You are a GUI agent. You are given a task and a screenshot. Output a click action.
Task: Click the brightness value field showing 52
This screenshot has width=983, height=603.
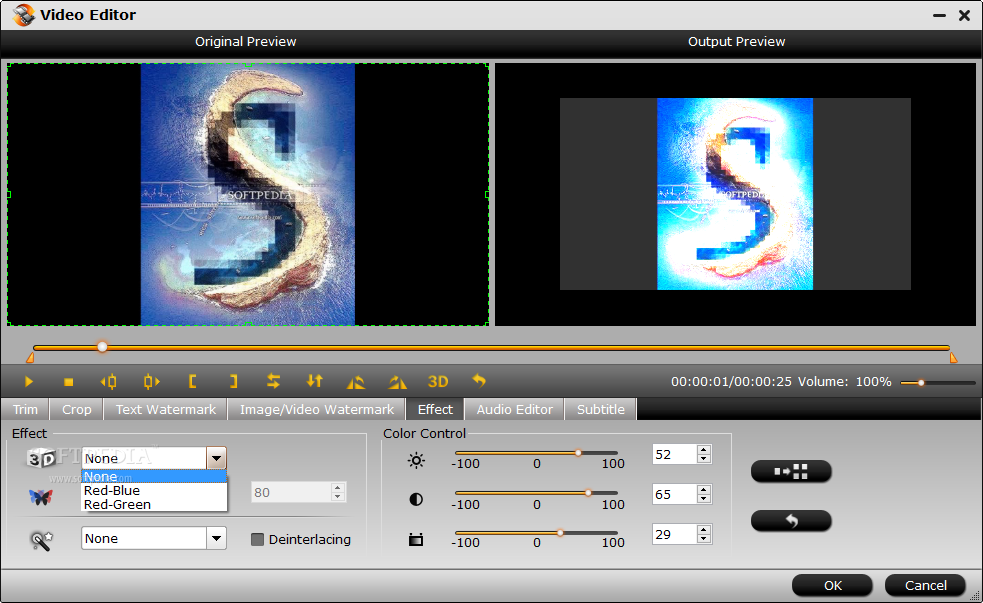(675, 454)
